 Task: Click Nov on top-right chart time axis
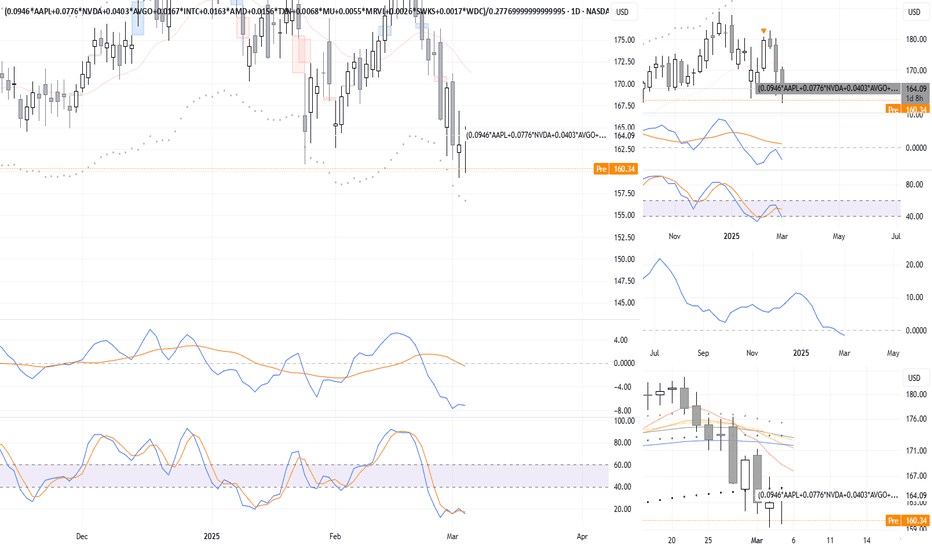(674, 236)
